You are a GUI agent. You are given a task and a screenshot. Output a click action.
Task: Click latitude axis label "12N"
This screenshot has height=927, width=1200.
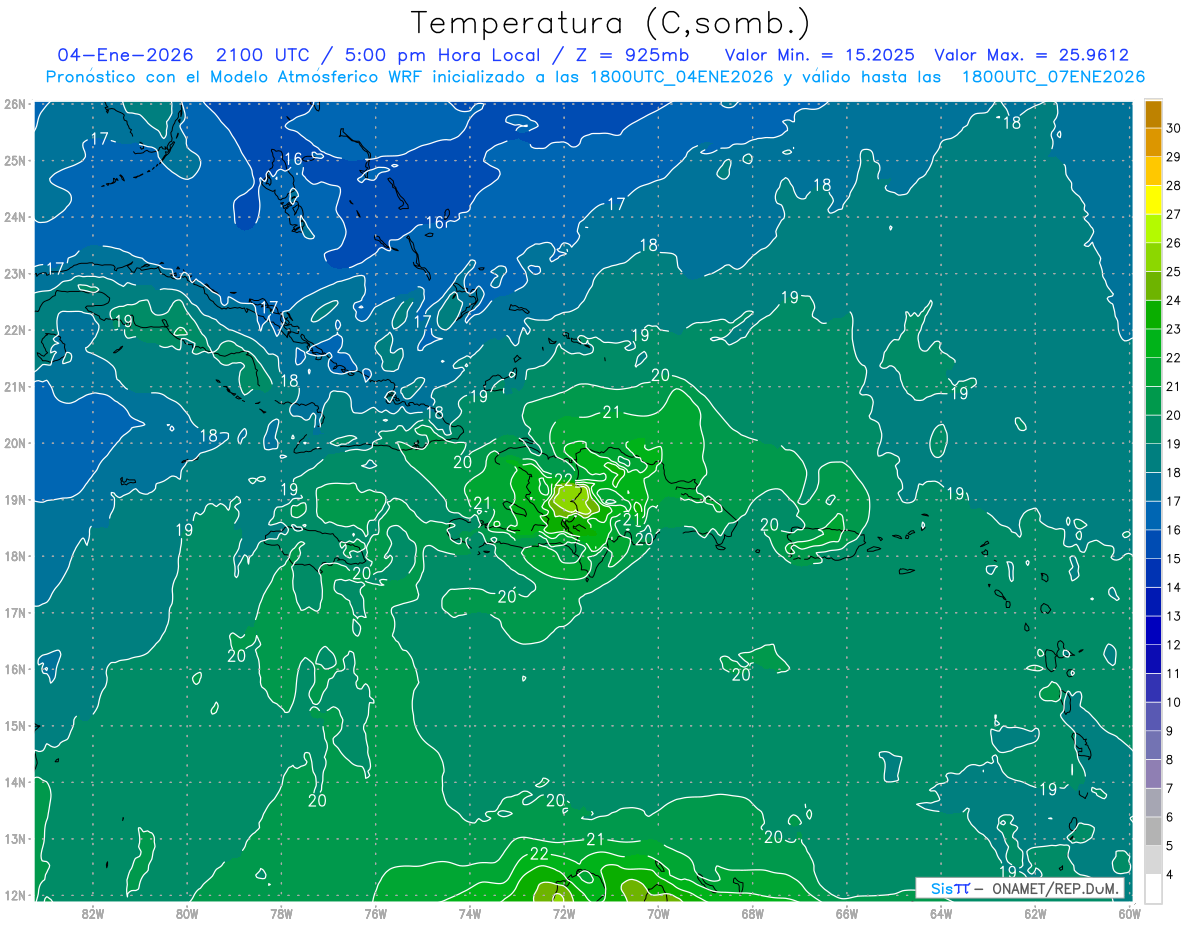click(x=14, y=895)
